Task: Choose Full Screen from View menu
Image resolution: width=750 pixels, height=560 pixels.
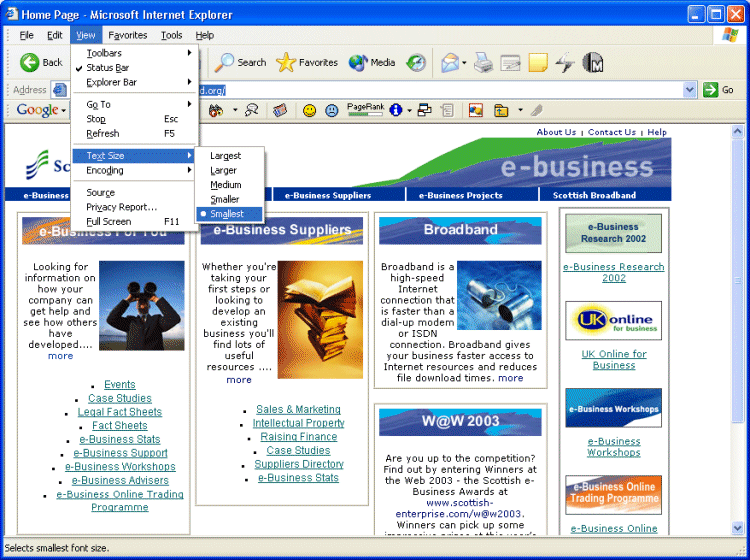Action: point(134,221)
